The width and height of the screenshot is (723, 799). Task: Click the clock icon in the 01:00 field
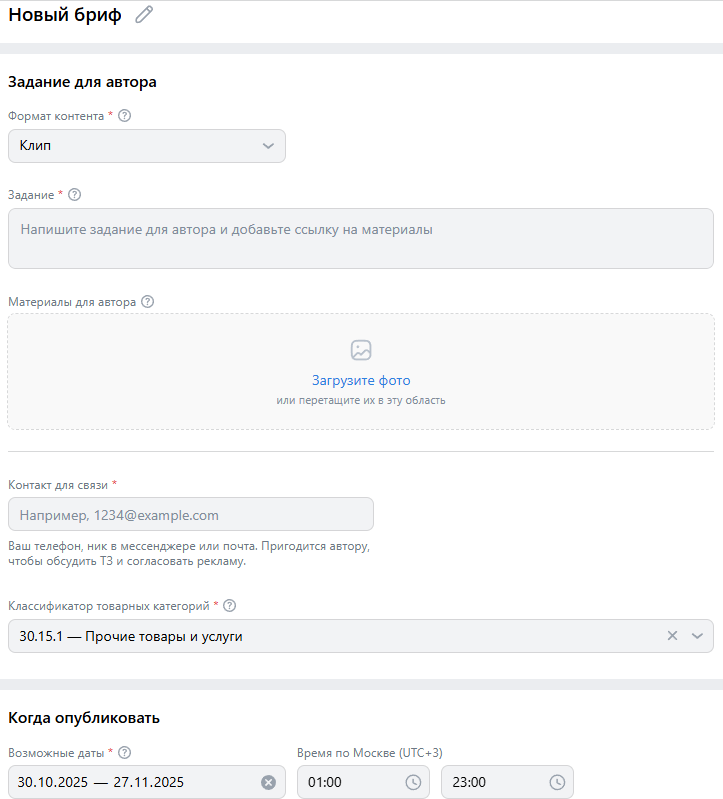tap(413, 782)
